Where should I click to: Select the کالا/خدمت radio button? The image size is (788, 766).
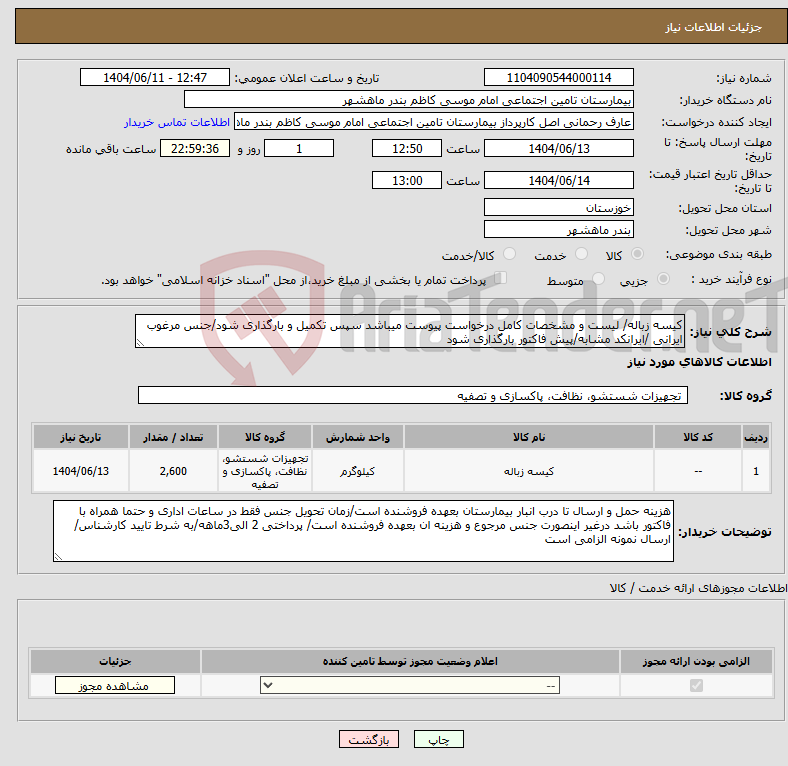tap(510, 254)
